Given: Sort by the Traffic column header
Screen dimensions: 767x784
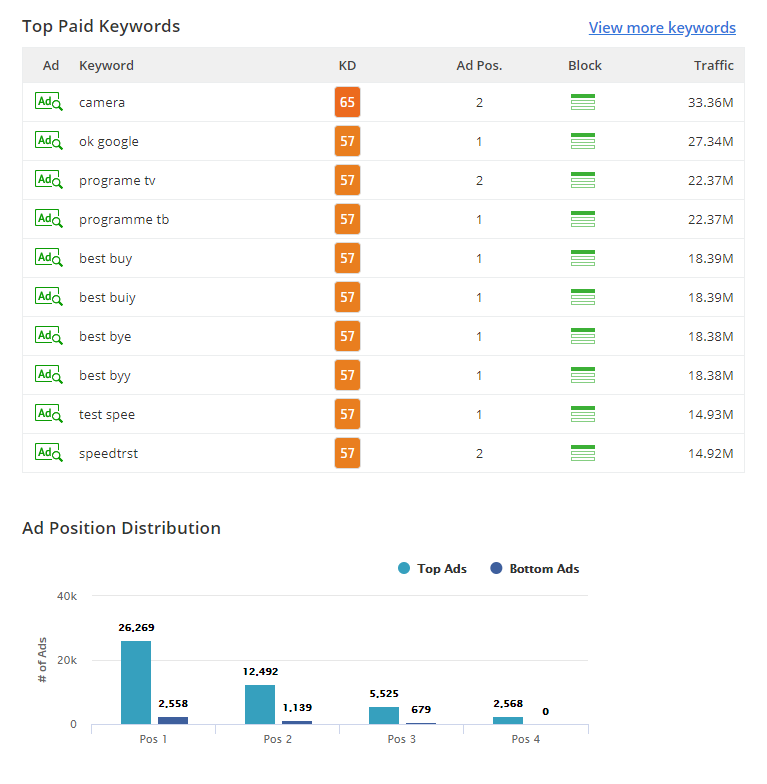Looking at the screenshot, I should pyautogui.click(x=714, y=65).
